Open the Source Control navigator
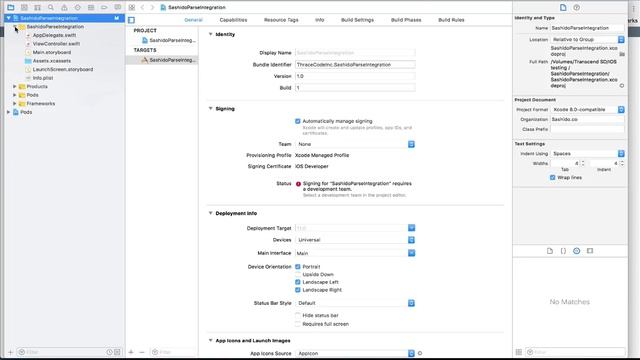 pyautogui.click(x=24, y=7)
